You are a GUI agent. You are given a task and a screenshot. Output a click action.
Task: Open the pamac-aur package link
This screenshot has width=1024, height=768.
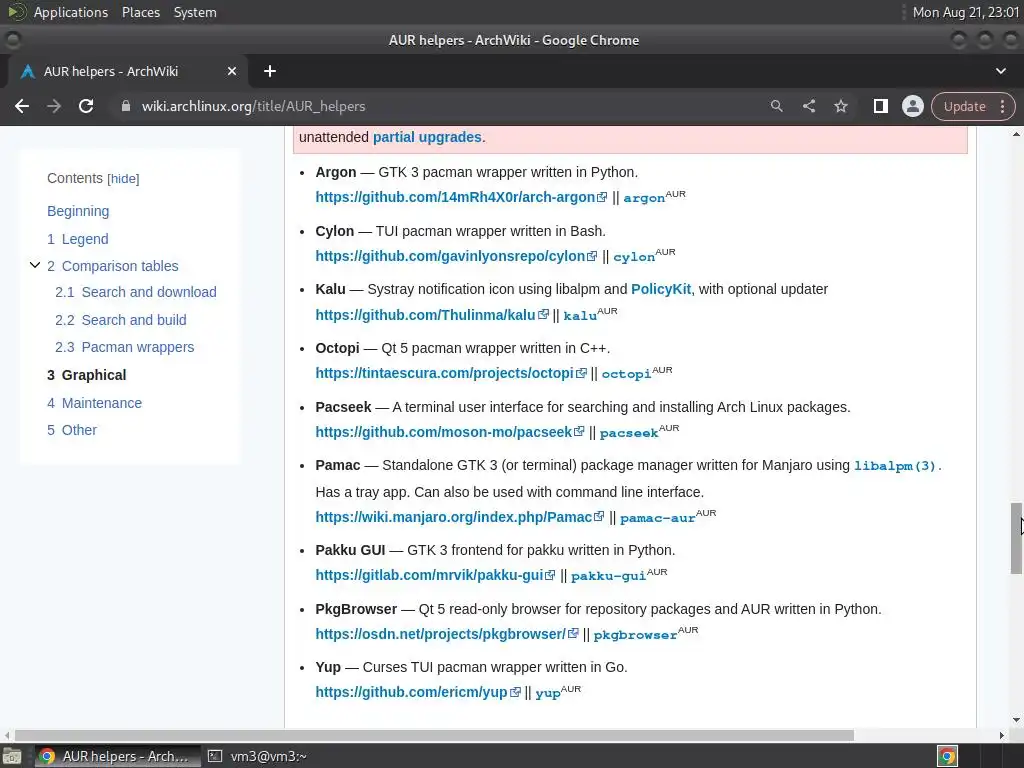point(658,518)
